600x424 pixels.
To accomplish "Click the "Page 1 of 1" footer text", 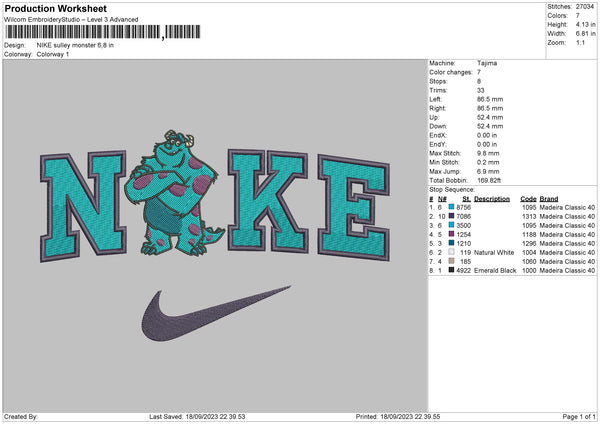I will click(x=579, y=416).
